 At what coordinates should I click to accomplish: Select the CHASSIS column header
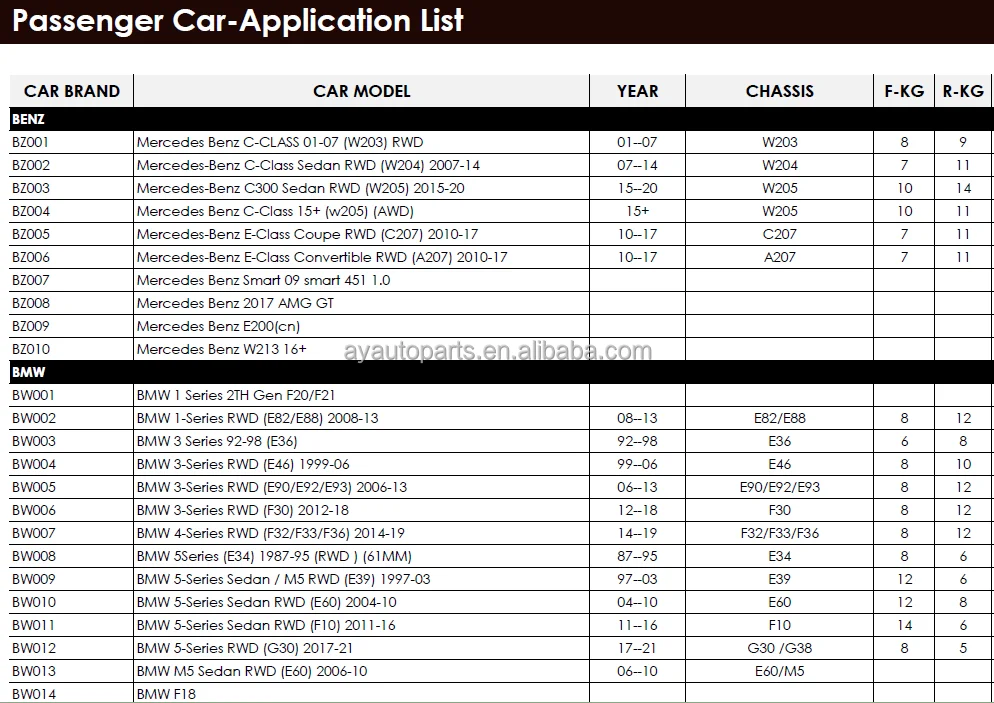pos(779,91)
